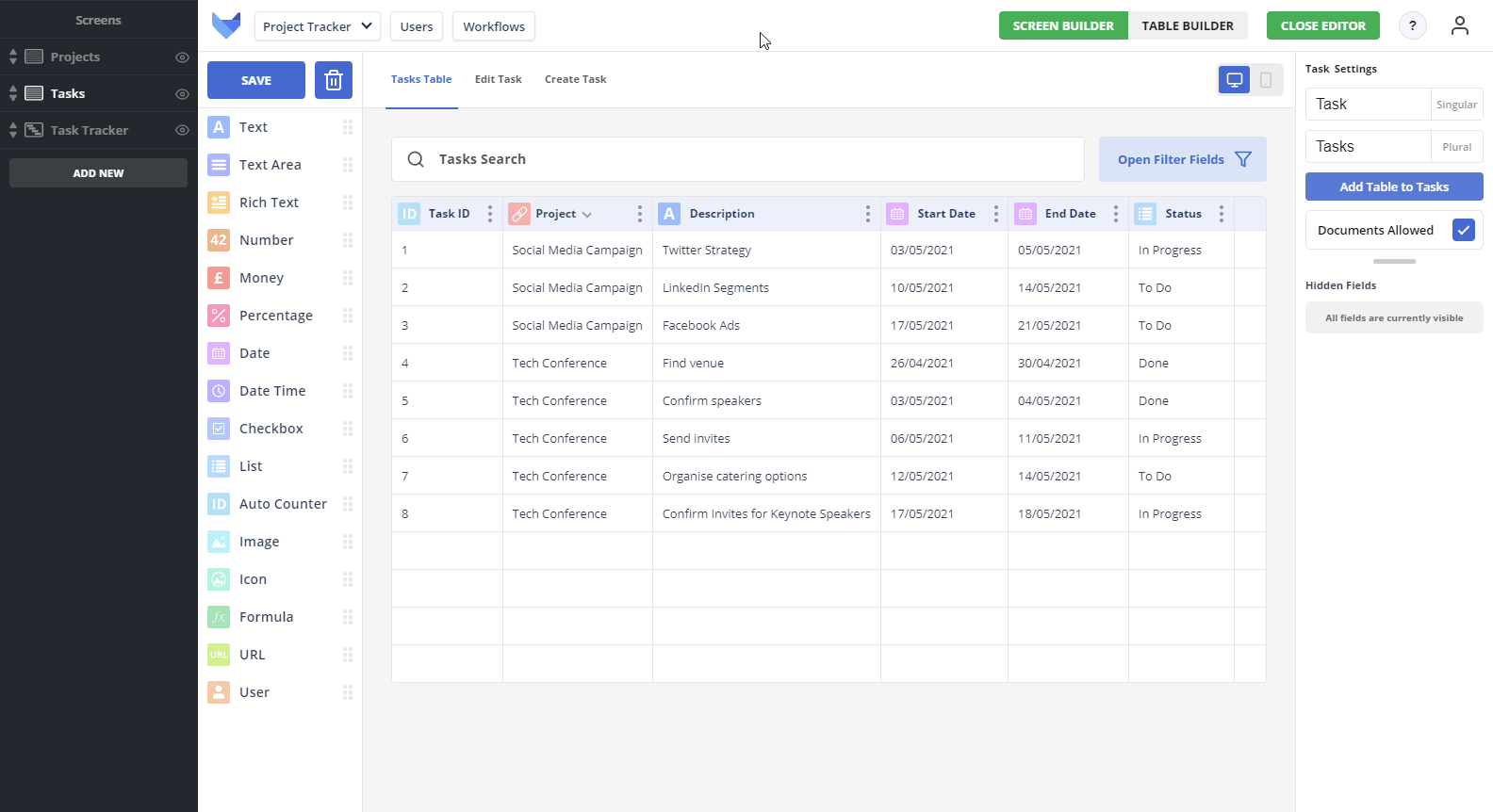Click the Checkbox field type icon

[219, 429]
